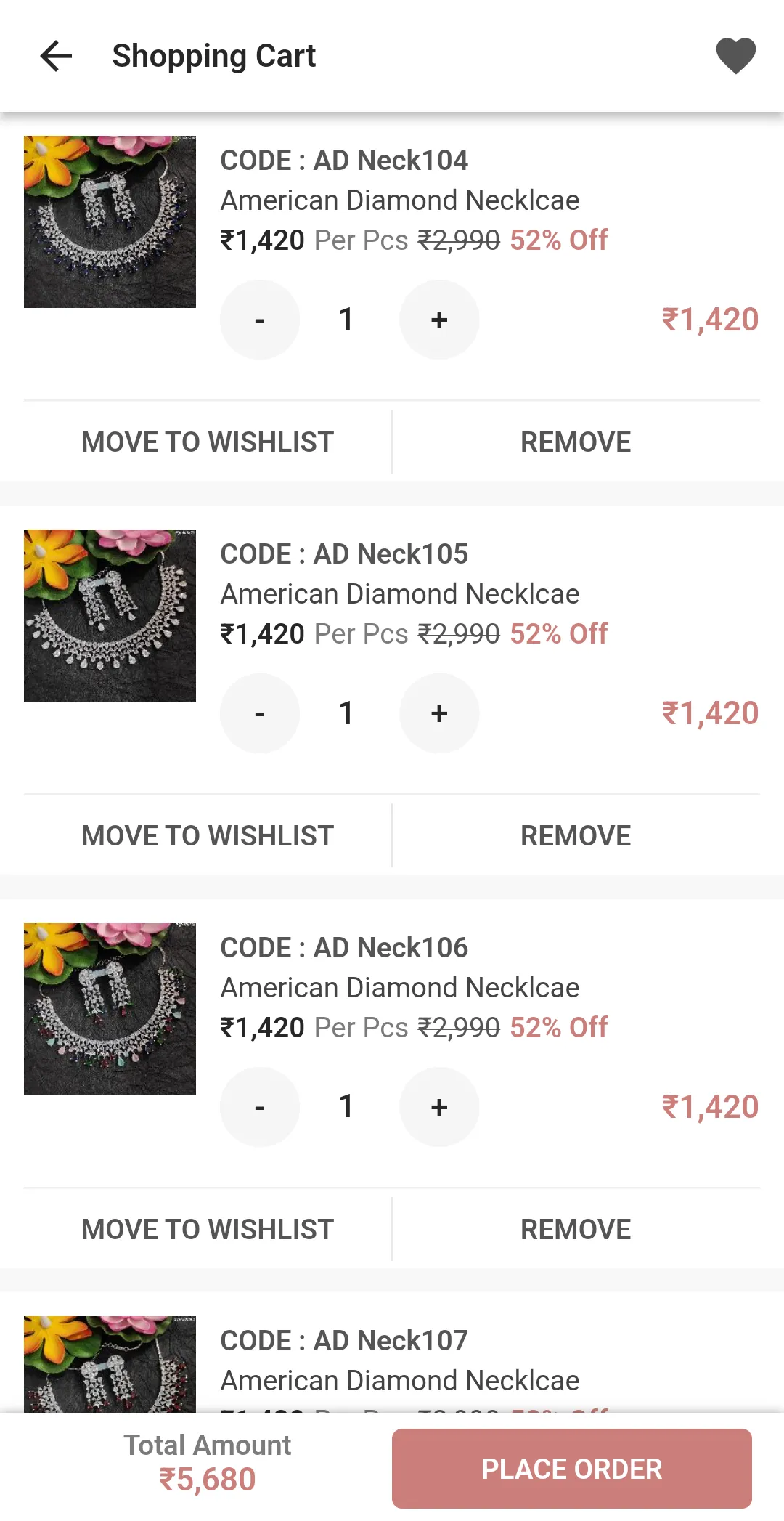Remove AD Neck106 from cart
The width and height of the screenshot is (784, 1521).
tap(576, 1229)
